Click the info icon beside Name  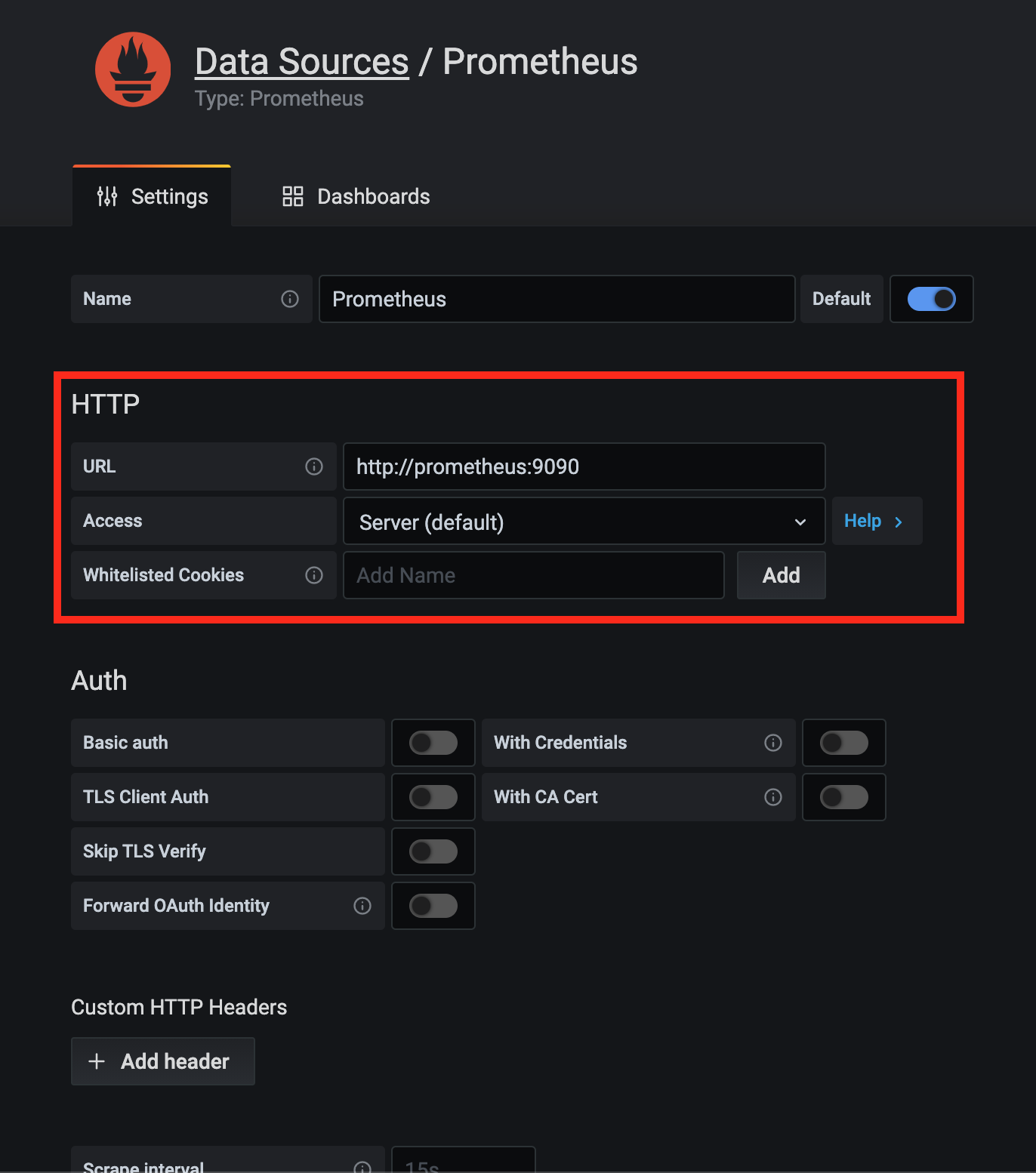point(290,299)
